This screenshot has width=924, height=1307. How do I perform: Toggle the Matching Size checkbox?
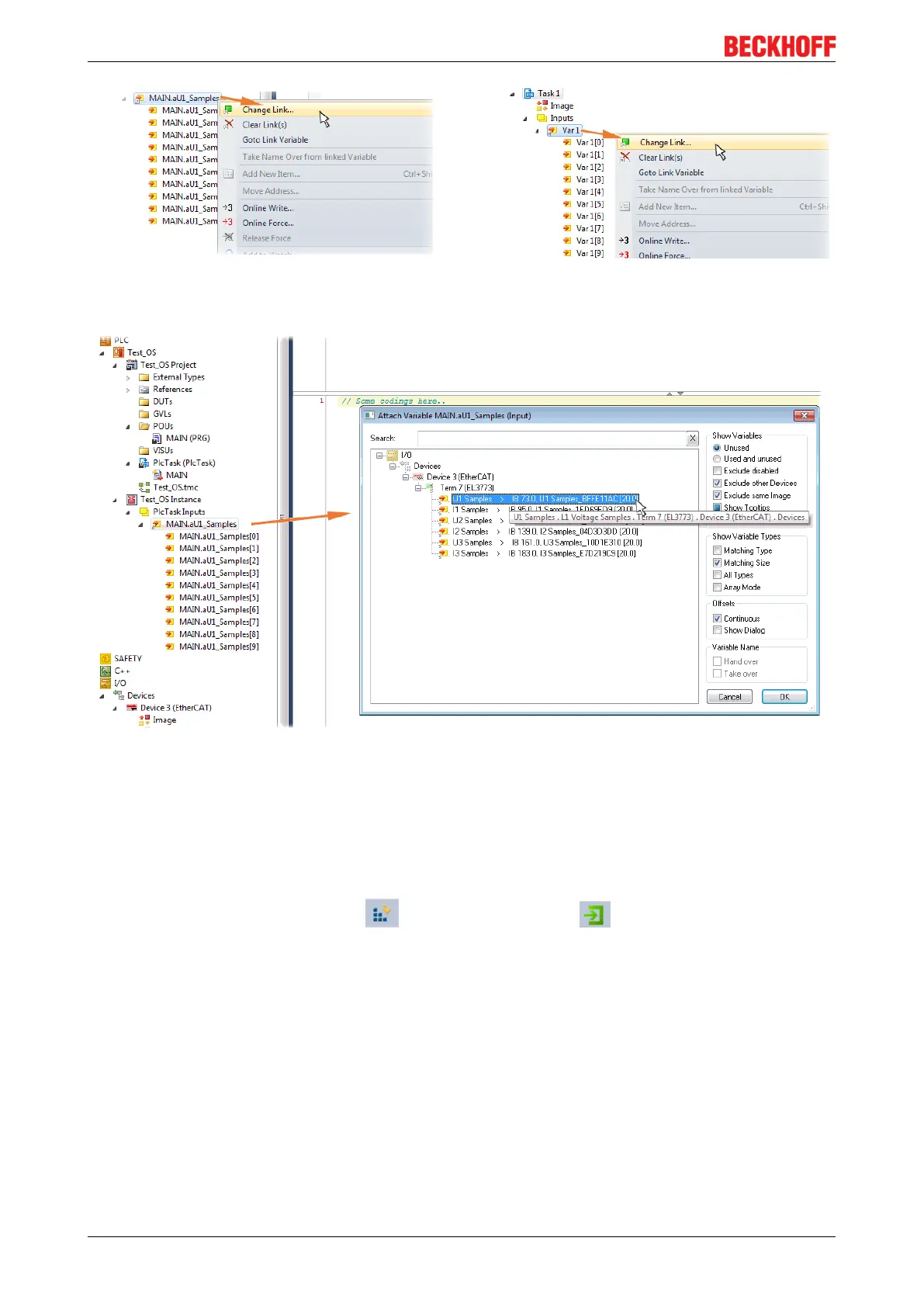tap(717, 563)
